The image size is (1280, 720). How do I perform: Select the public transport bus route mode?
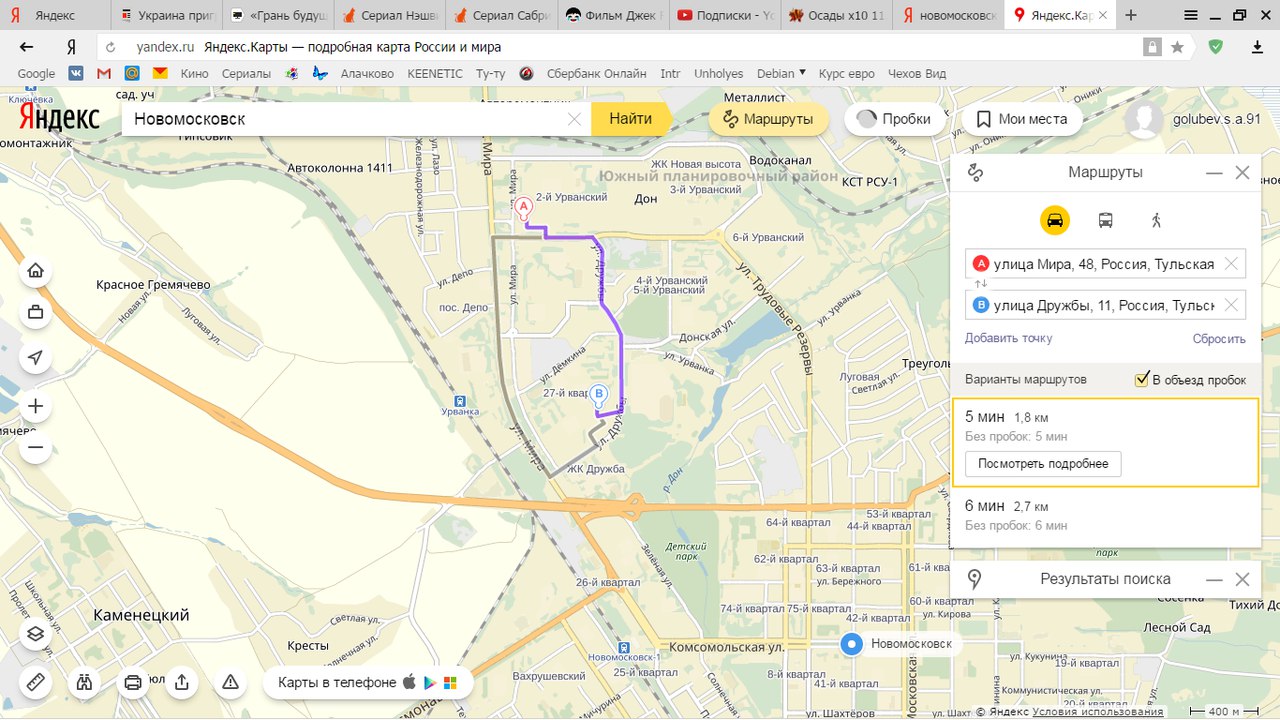coord(1105,220)
